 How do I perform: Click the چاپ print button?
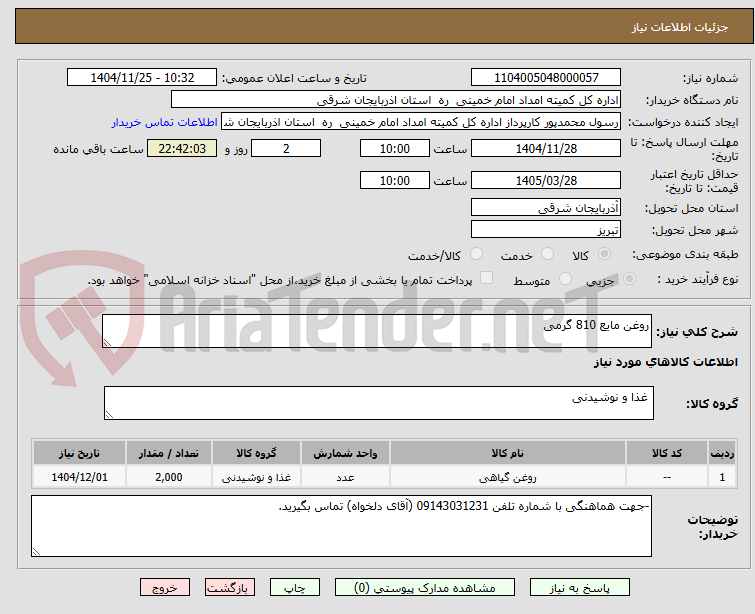(295, 588)
